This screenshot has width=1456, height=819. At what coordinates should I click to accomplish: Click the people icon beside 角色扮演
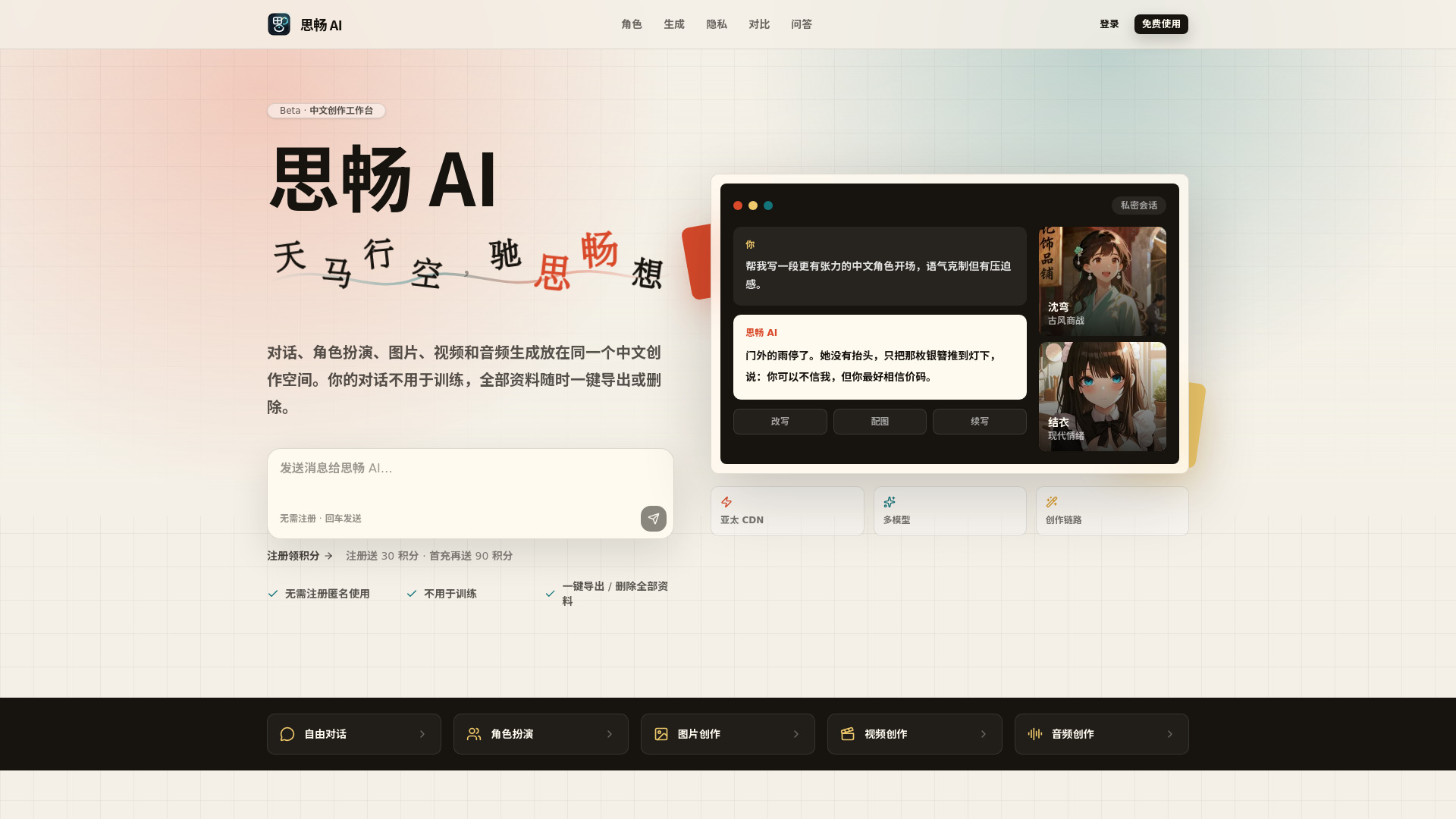pos(474,734)
